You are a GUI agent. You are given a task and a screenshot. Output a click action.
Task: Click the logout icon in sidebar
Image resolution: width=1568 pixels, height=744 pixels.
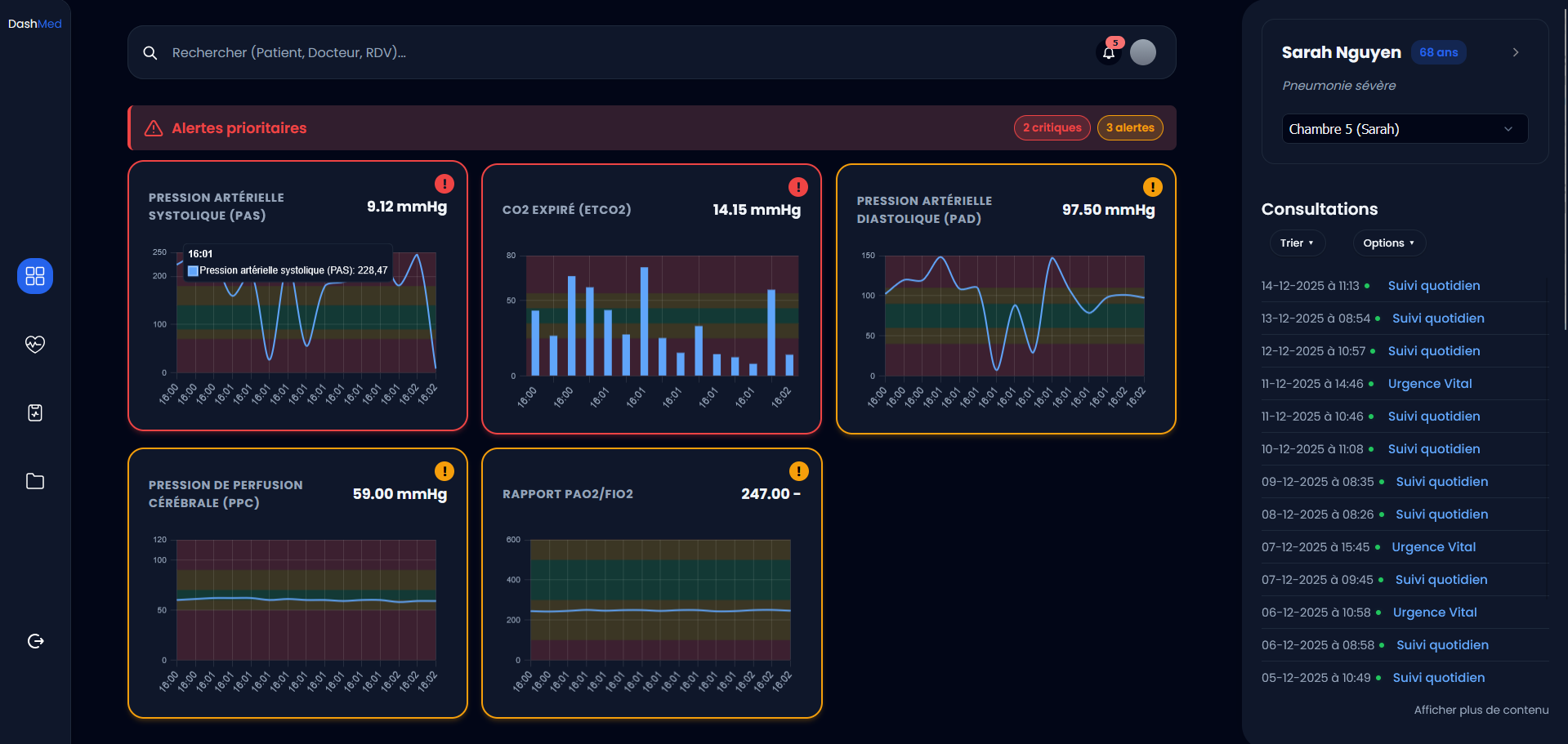pos(35,641)
